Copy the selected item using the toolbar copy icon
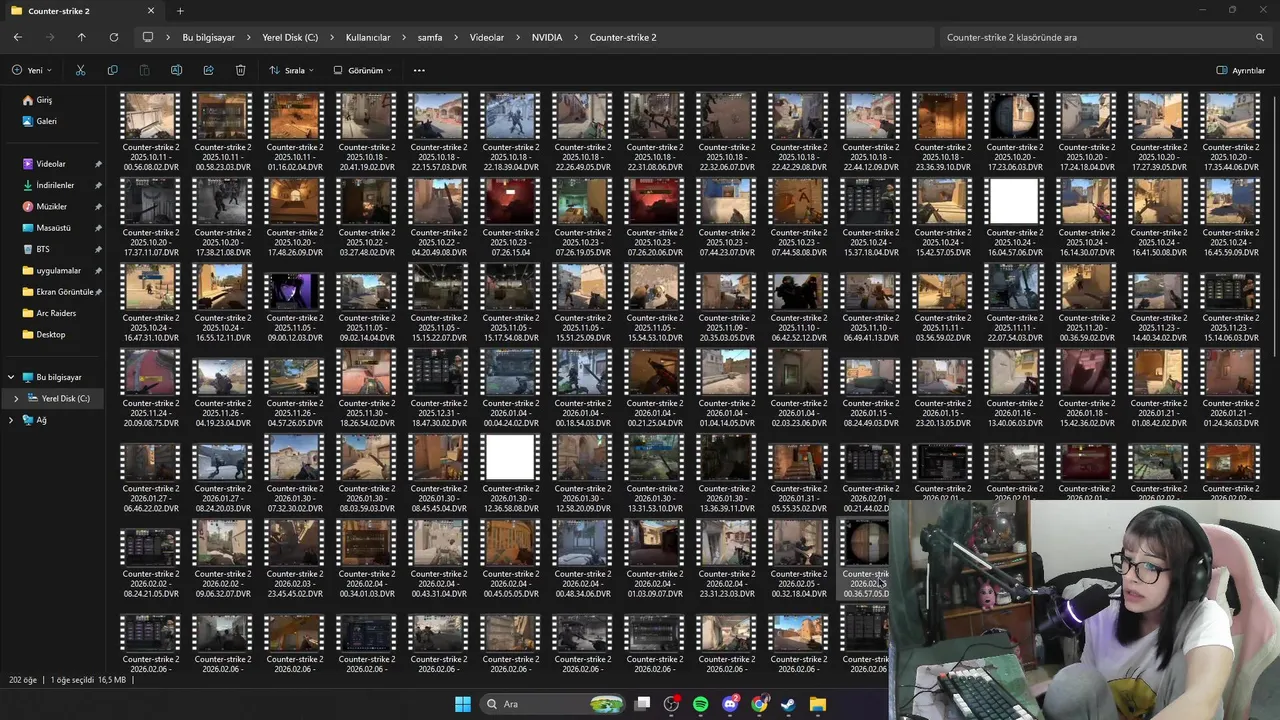 112,70
